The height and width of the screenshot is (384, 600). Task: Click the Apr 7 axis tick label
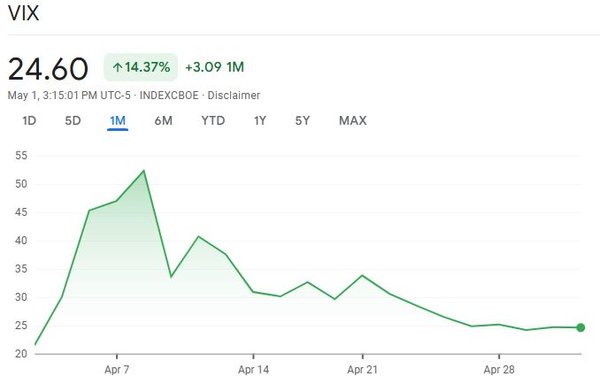[x=117, y=370]
